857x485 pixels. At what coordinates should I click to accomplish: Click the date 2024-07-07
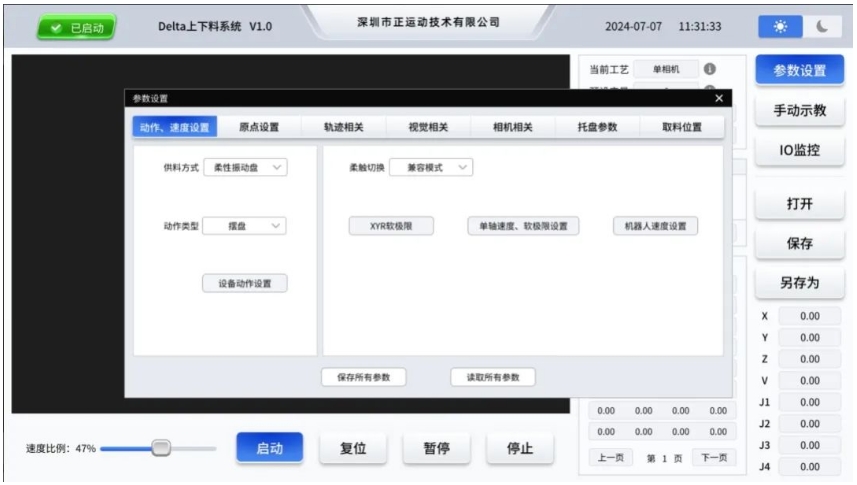coord(633,26)
